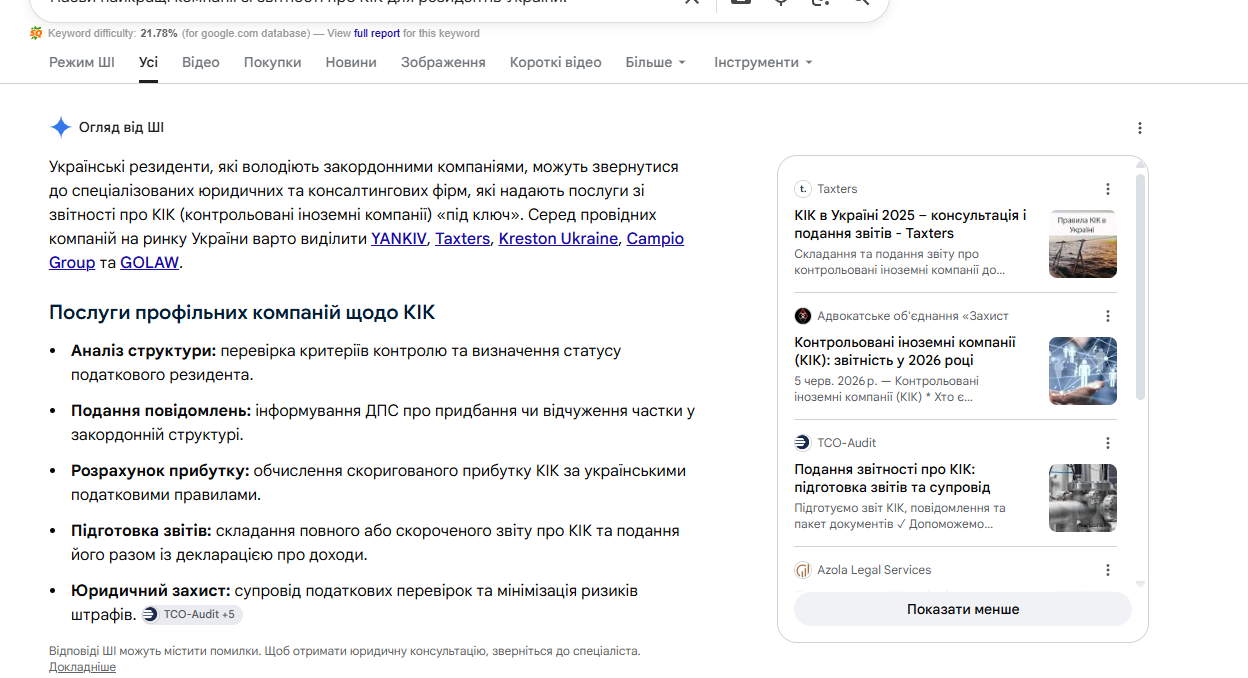Click the blue AI overview sparkle icon

tap(61, 127)
